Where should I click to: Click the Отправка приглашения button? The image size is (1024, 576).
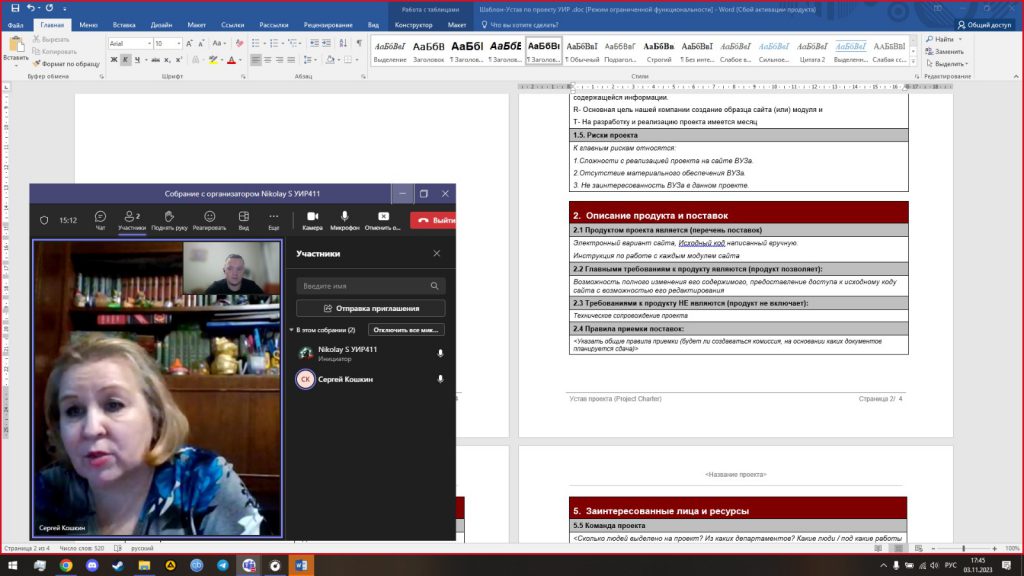(x=371, y=308)
